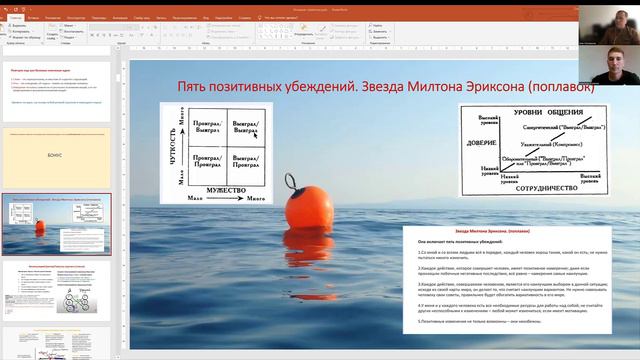
Task: Open the Главная ribbon tab
Action: coord(16,18)
